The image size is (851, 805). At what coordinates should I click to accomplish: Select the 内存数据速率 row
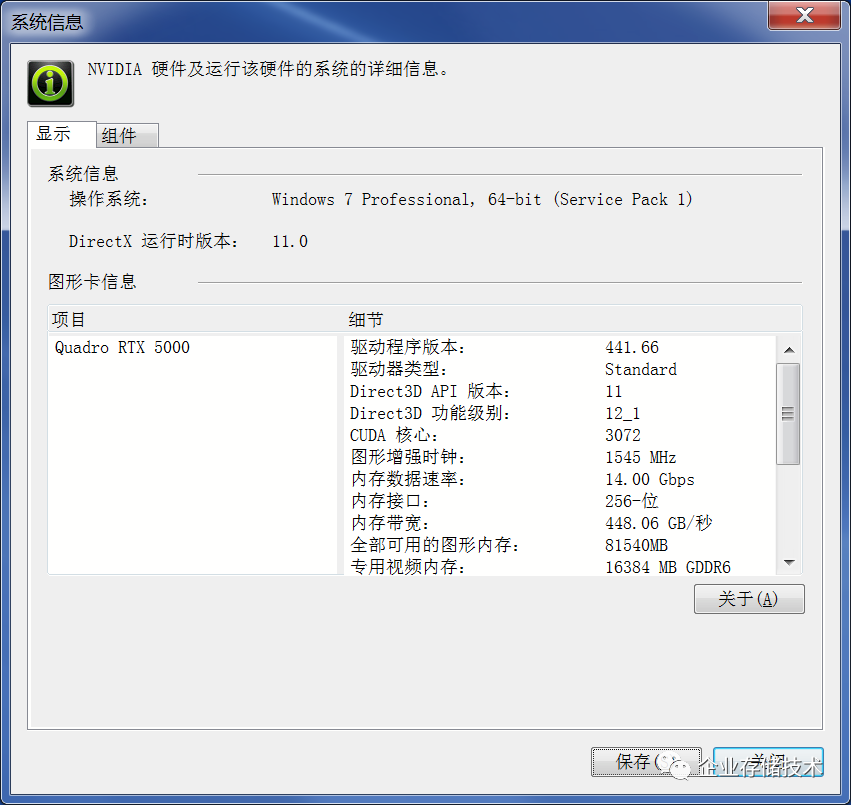559,479
